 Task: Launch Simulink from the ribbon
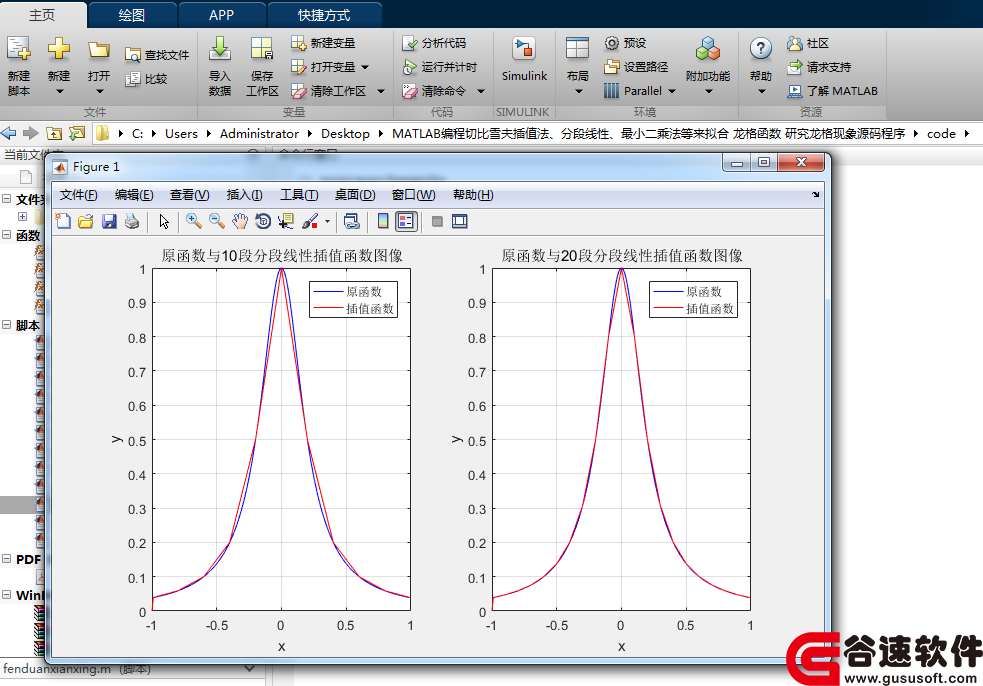524,60
